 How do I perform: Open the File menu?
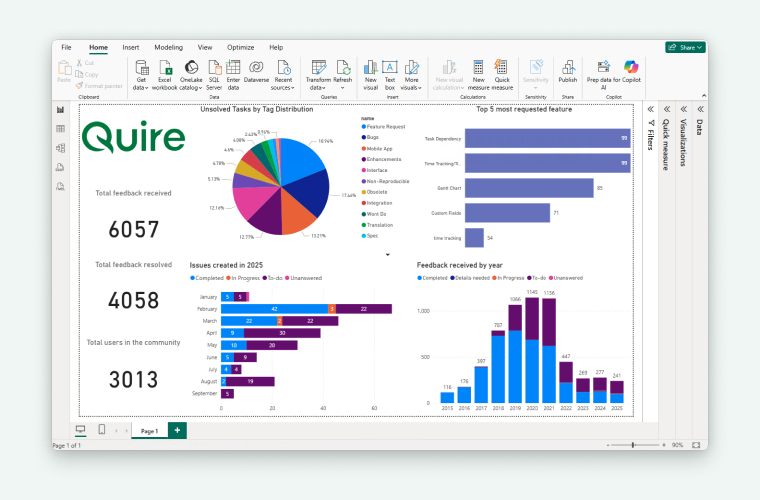pyautogui.click(x=66, y=47)
